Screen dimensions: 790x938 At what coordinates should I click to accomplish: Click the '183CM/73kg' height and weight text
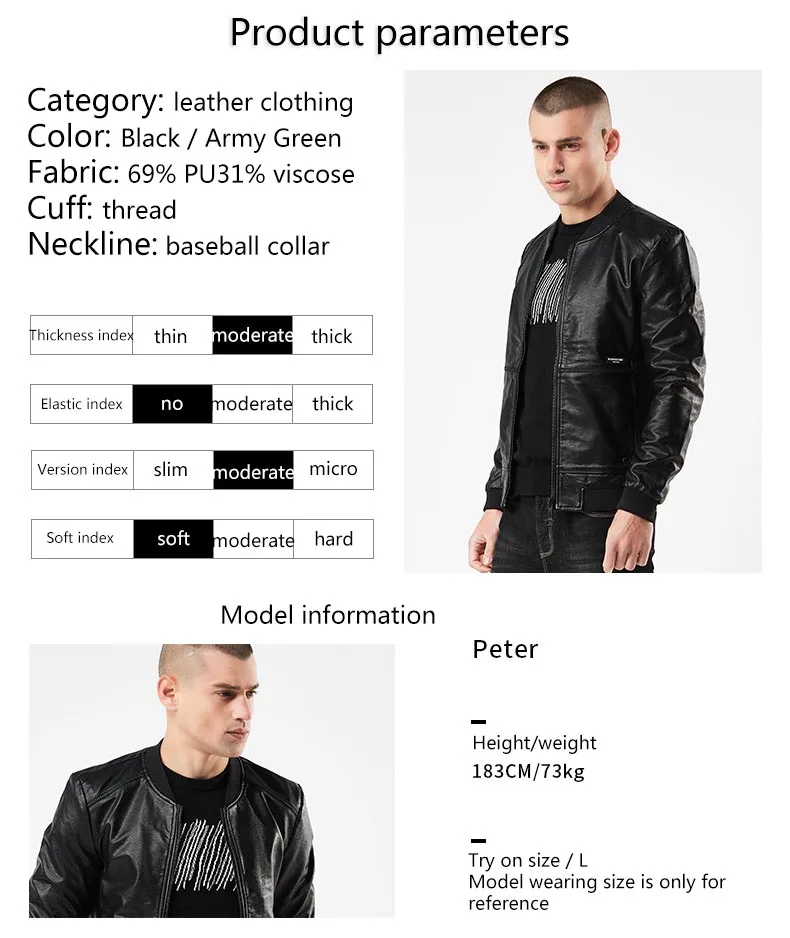pos(528,771)
